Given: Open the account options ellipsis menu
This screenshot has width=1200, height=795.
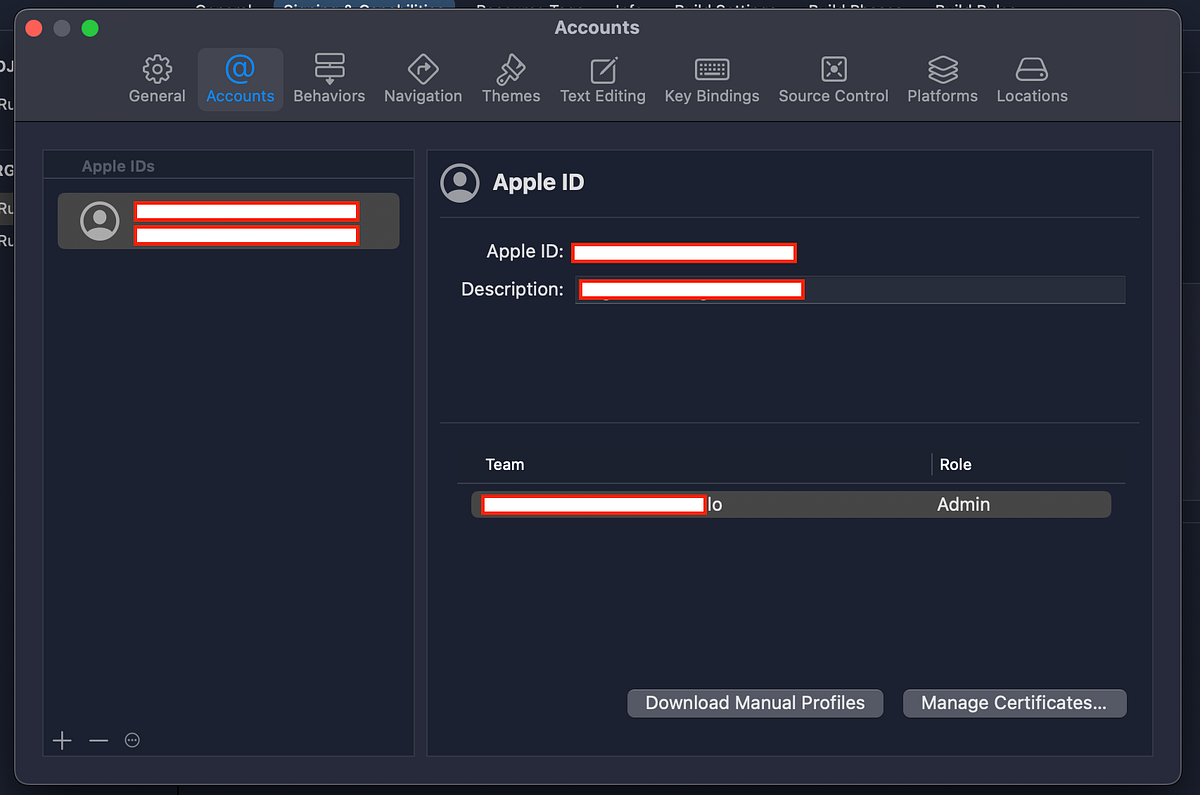Looking at the screenshot, I should click(132, 740).
